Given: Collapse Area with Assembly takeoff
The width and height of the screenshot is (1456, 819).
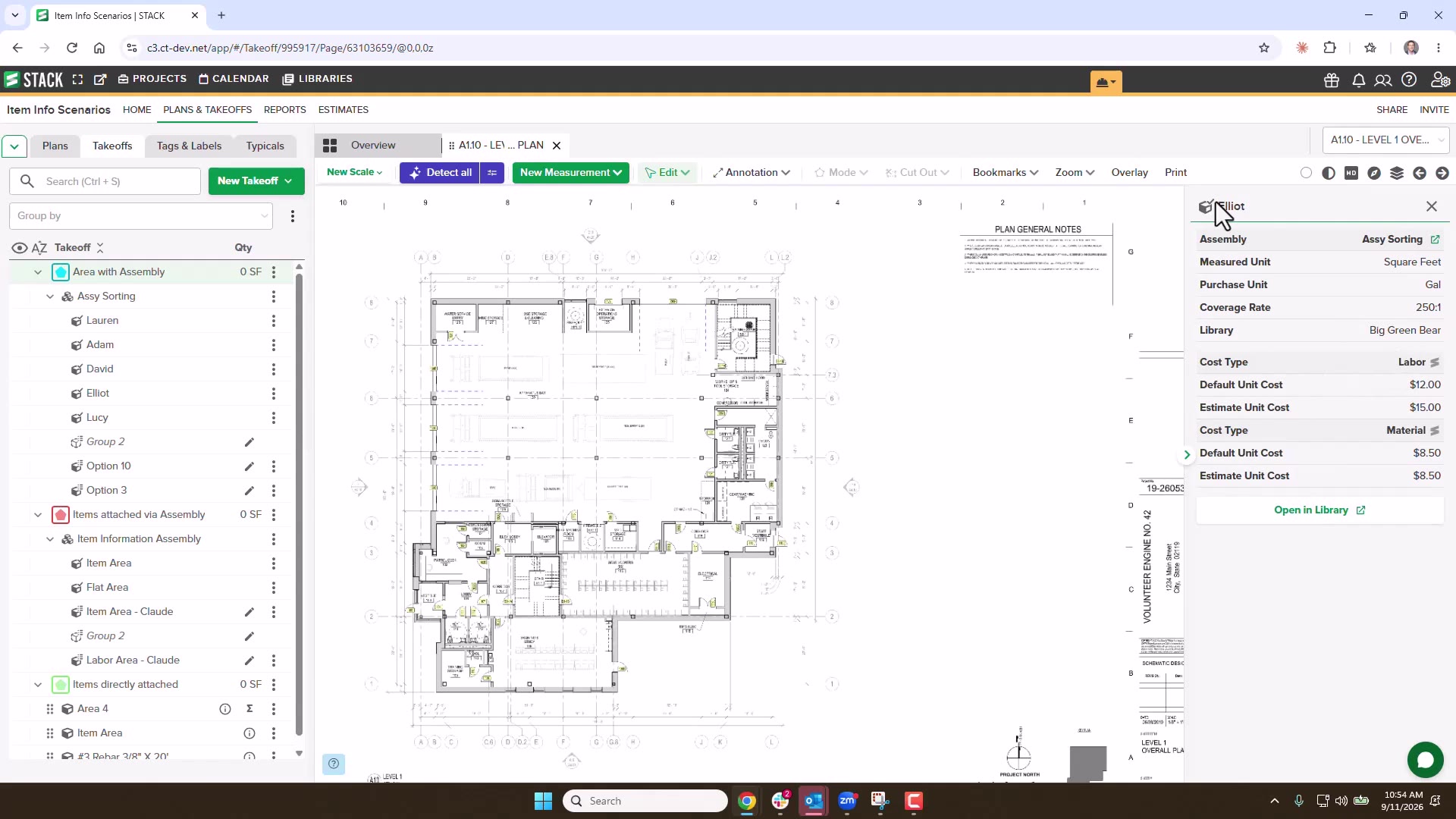Looking at the screenshot, I should point(38,272).
